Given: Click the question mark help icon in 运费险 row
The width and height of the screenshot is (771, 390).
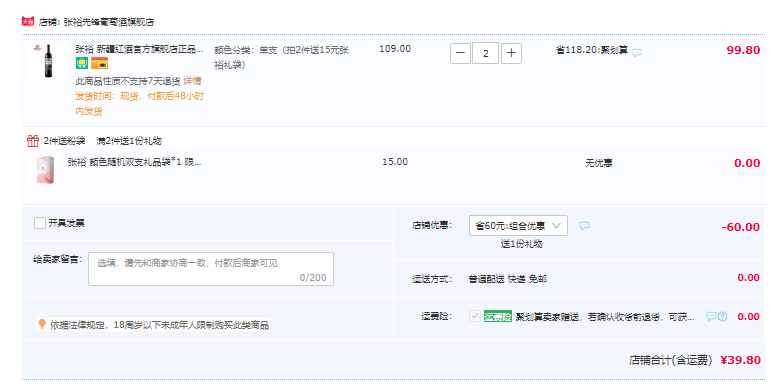Looking at the screenshot, I should (722, 317).
